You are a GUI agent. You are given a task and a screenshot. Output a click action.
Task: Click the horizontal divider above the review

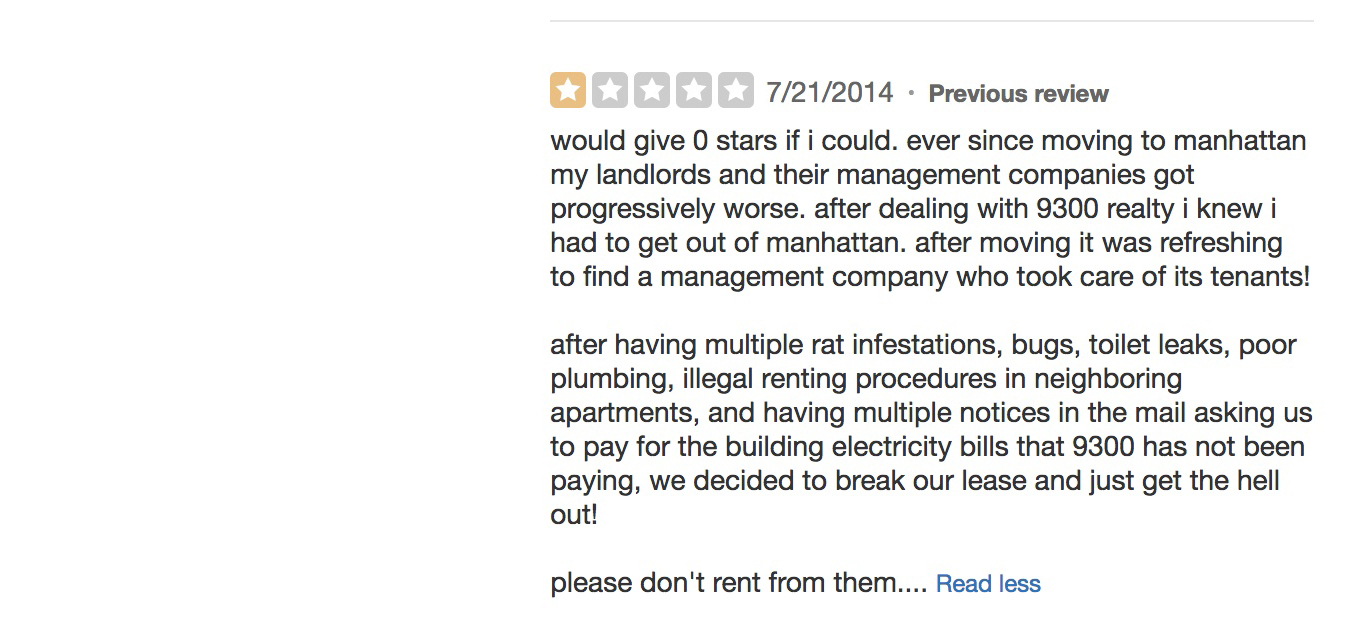[931, 21]
